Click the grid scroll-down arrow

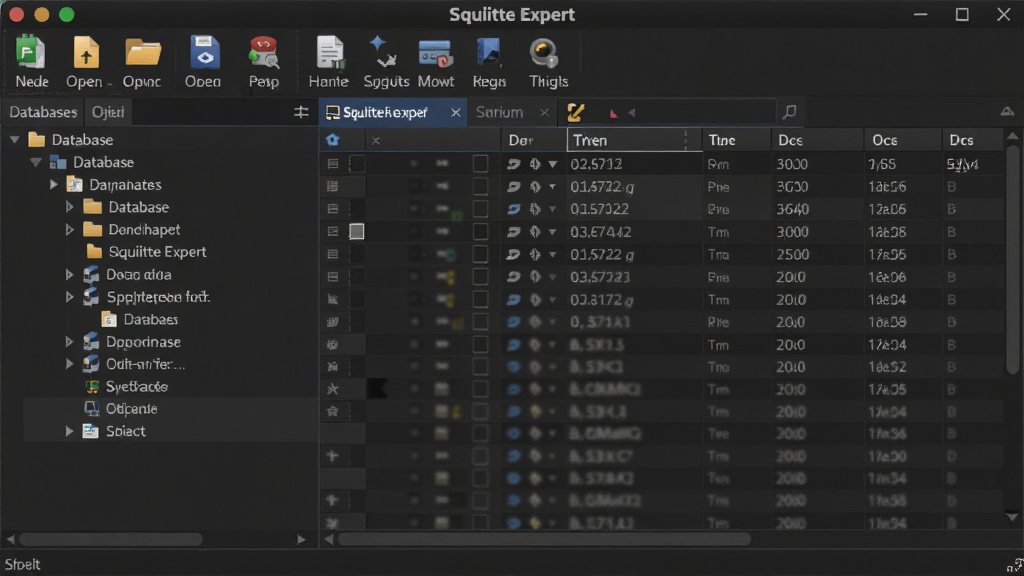tap(1012, 517)
